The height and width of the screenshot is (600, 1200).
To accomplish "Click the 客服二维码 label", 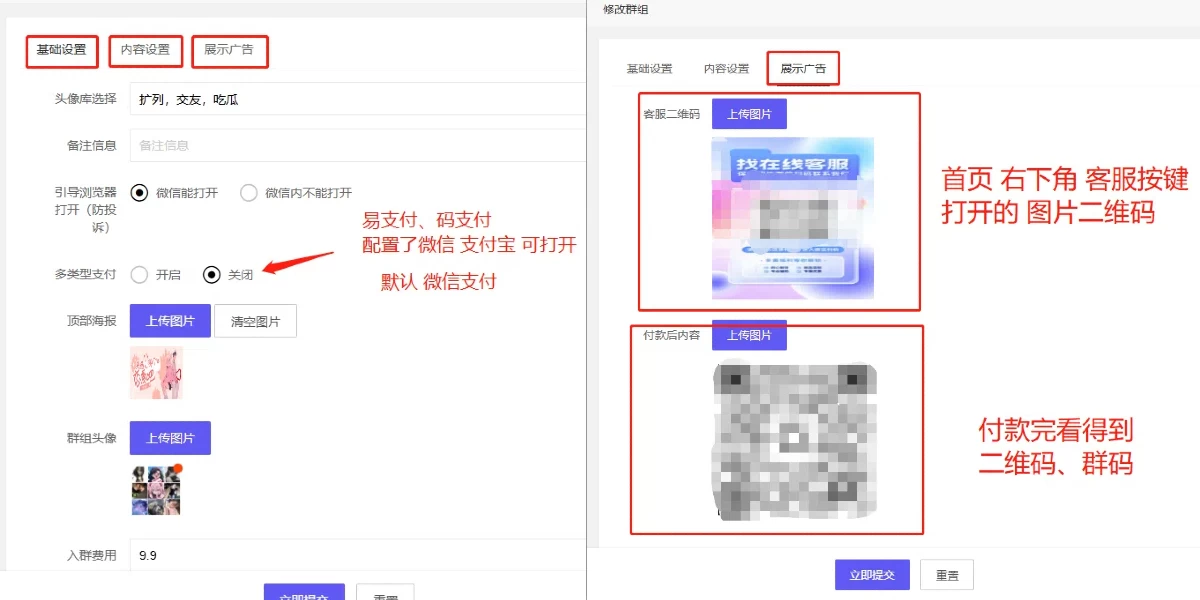I will [x=671, y=114].
